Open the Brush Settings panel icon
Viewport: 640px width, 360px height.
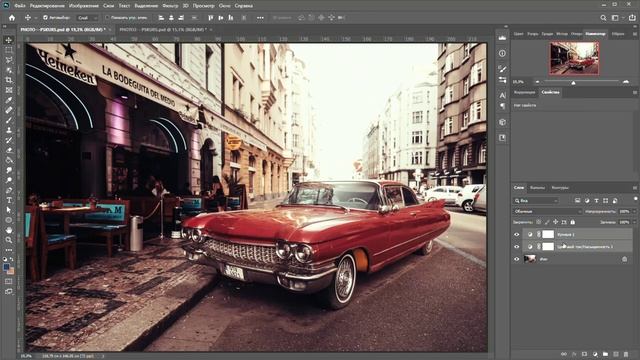pyautogui.click(x=502, y=69)
